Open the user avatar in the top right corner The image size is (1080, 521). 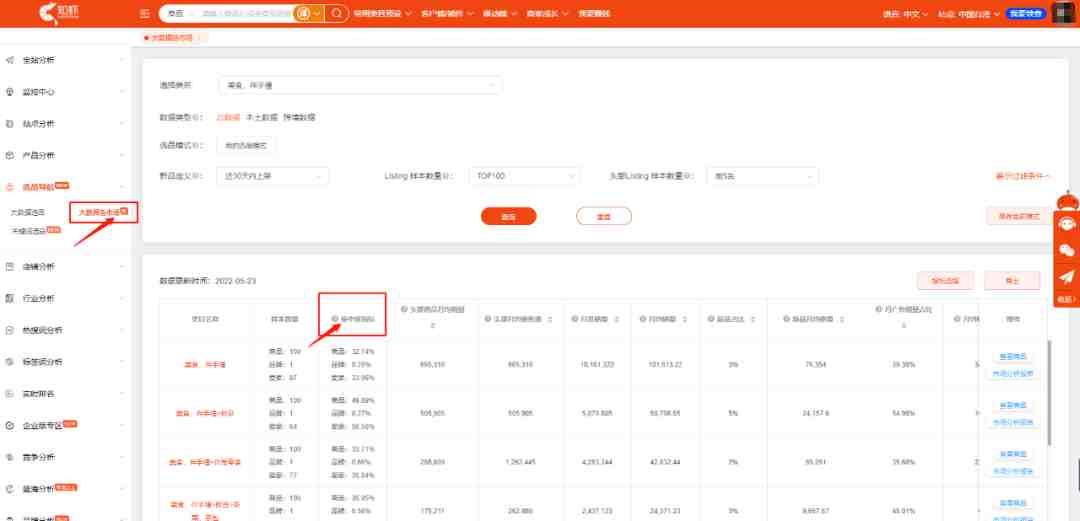[1065, 14]
